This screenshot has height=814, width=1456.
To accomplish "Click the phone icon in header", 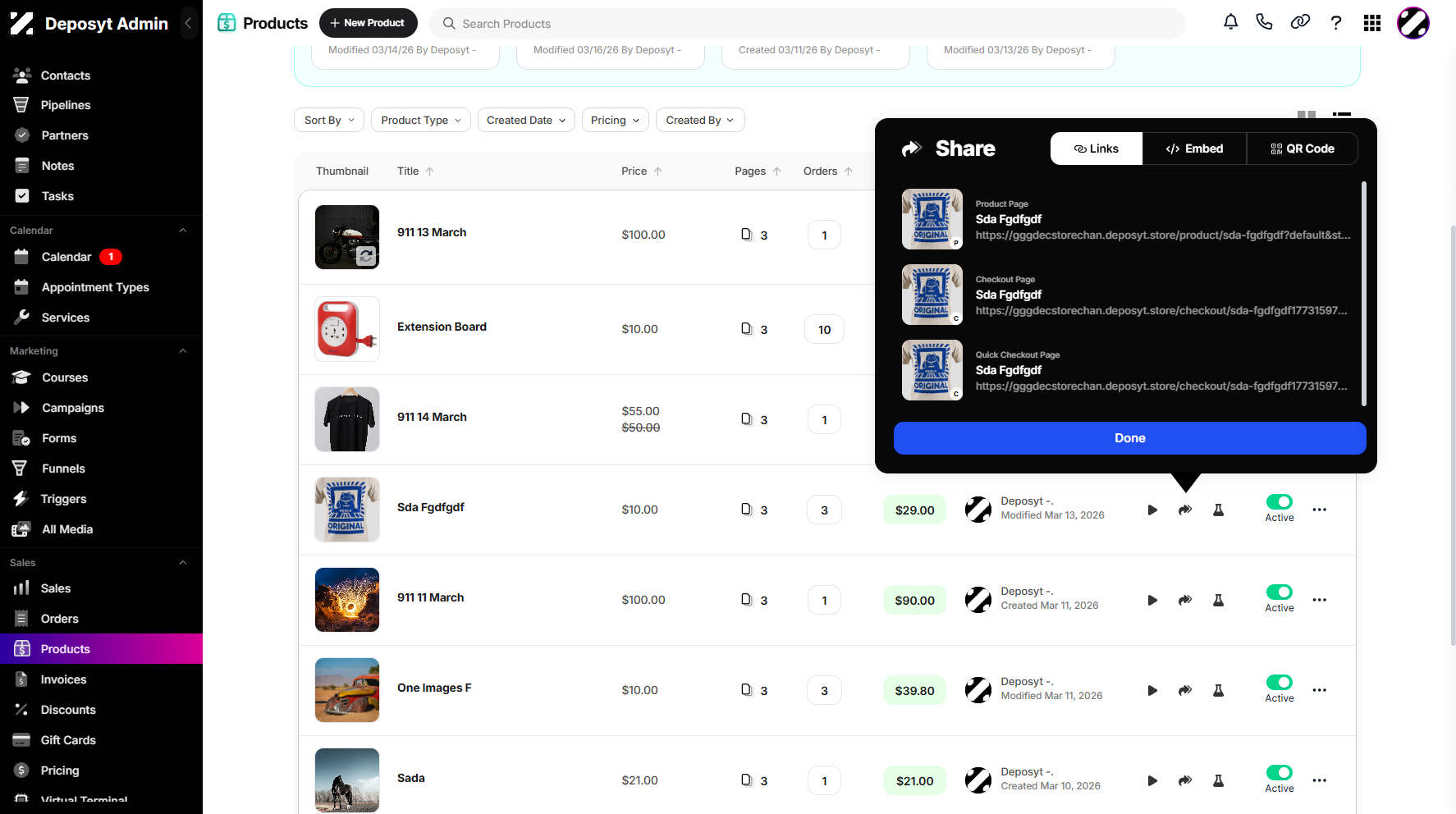I will pyautogui.click(x=1264, y=22).
